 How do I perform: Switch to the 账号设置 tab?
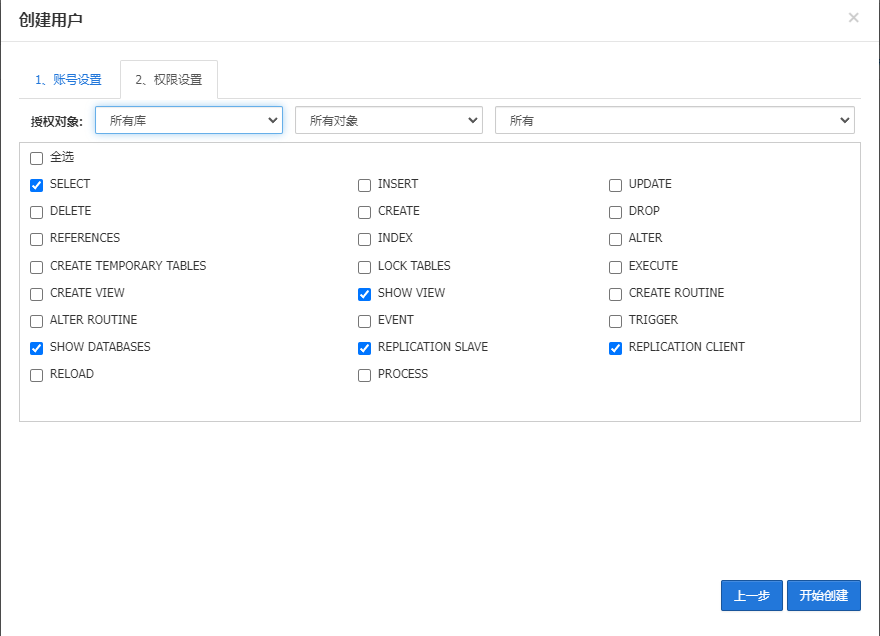point(68,80)
